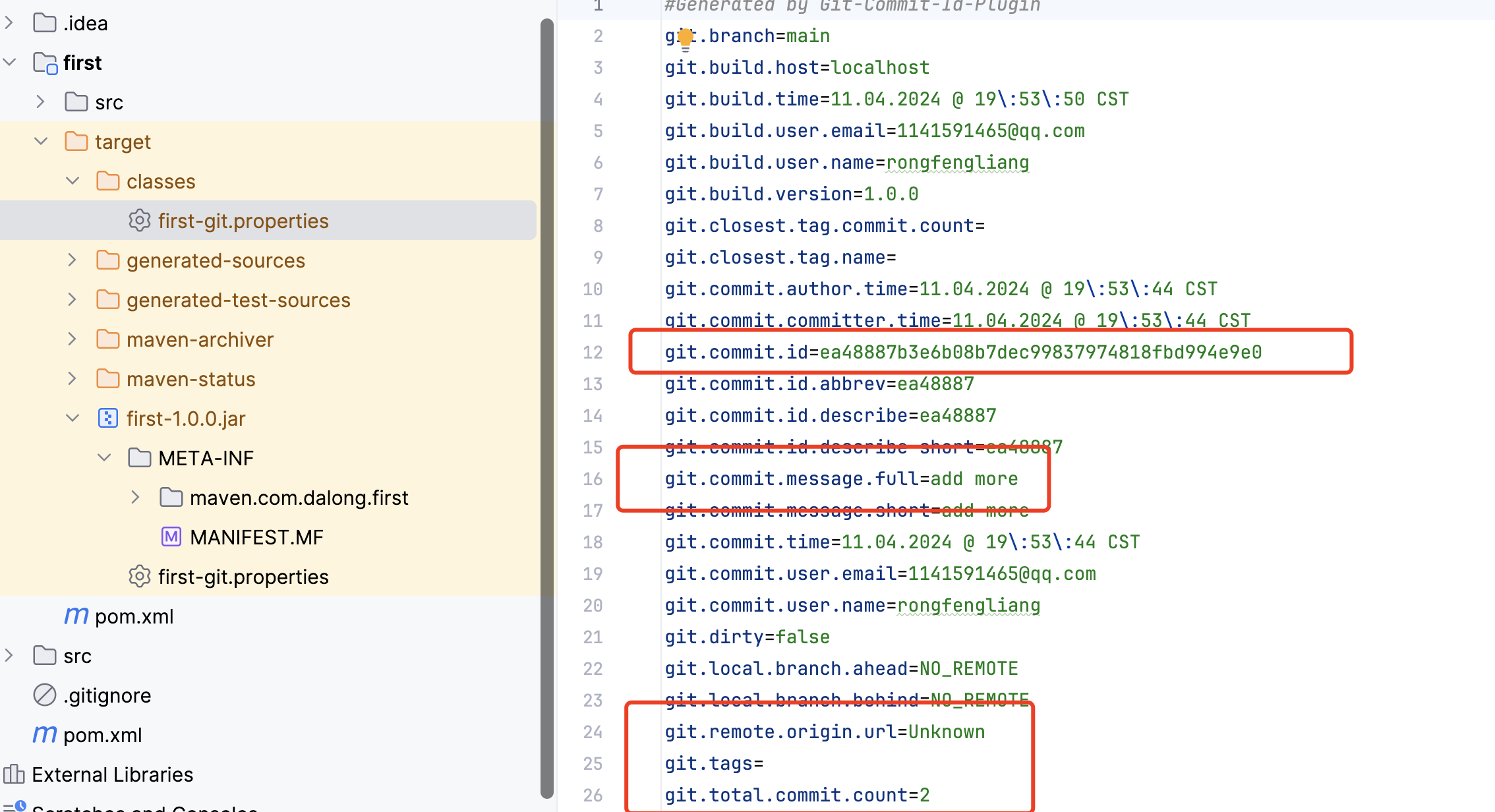Select pom.xml in the project tree
Image resolution: width=1495 pixels, height=812 pixels.
[x=134, y=616]
